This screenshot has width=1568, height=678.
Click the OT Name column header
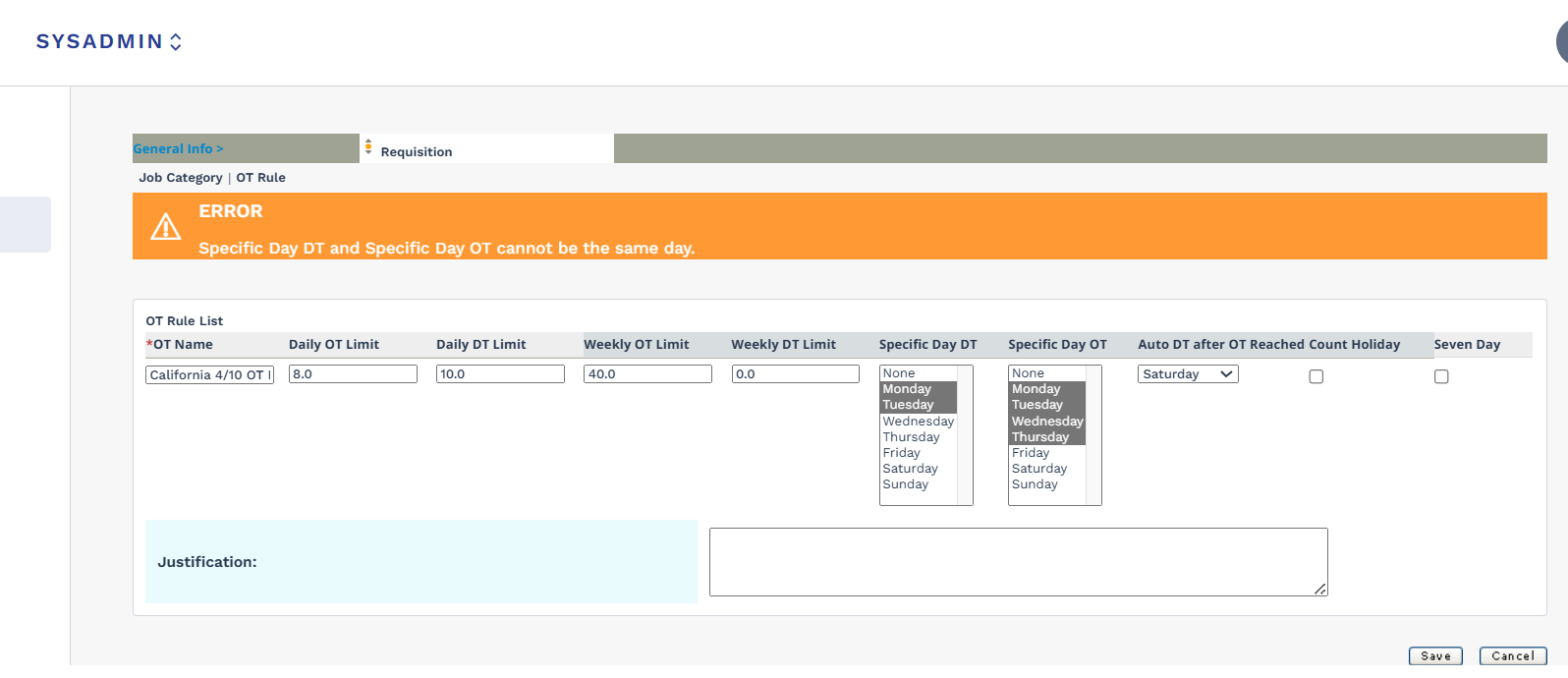point(180,345)
